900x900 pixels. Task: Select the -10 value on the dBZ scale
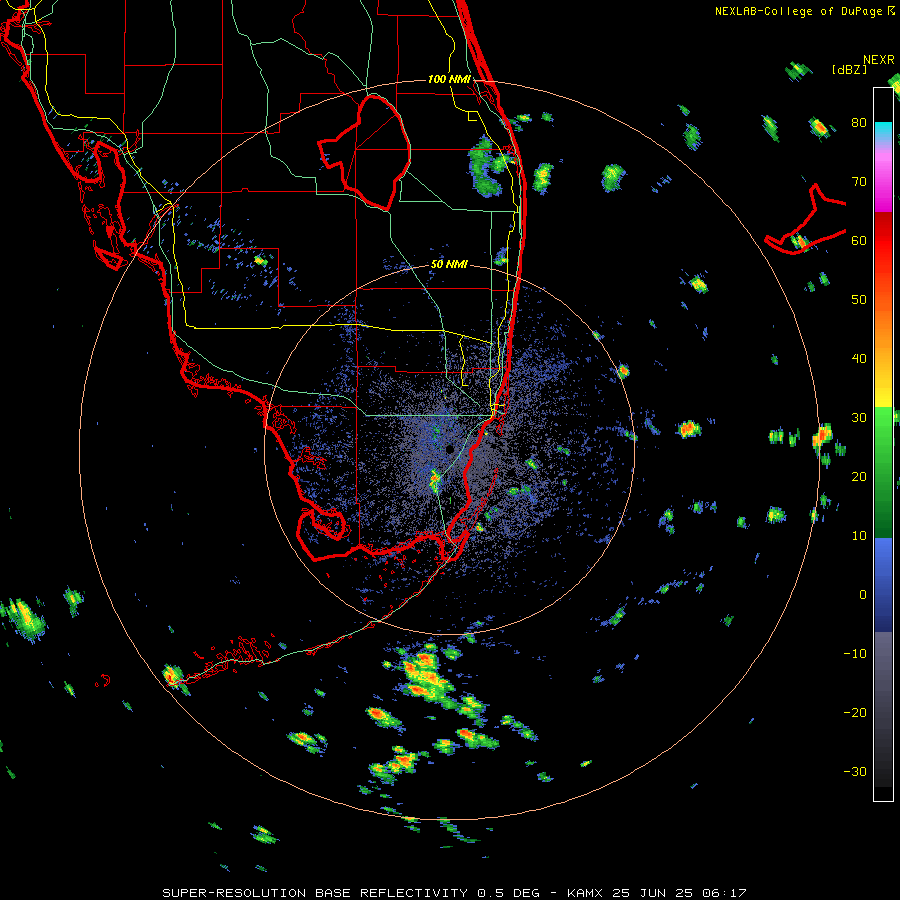click(855, 654)
